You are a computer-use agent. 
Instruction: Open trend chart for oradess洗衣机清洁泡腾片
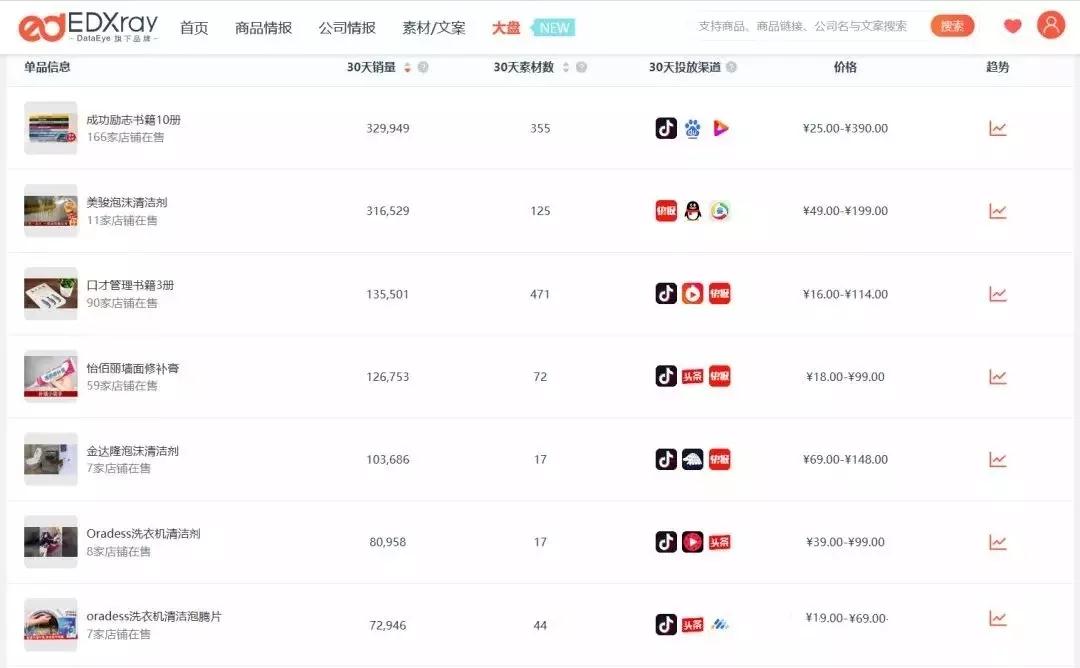997,618
